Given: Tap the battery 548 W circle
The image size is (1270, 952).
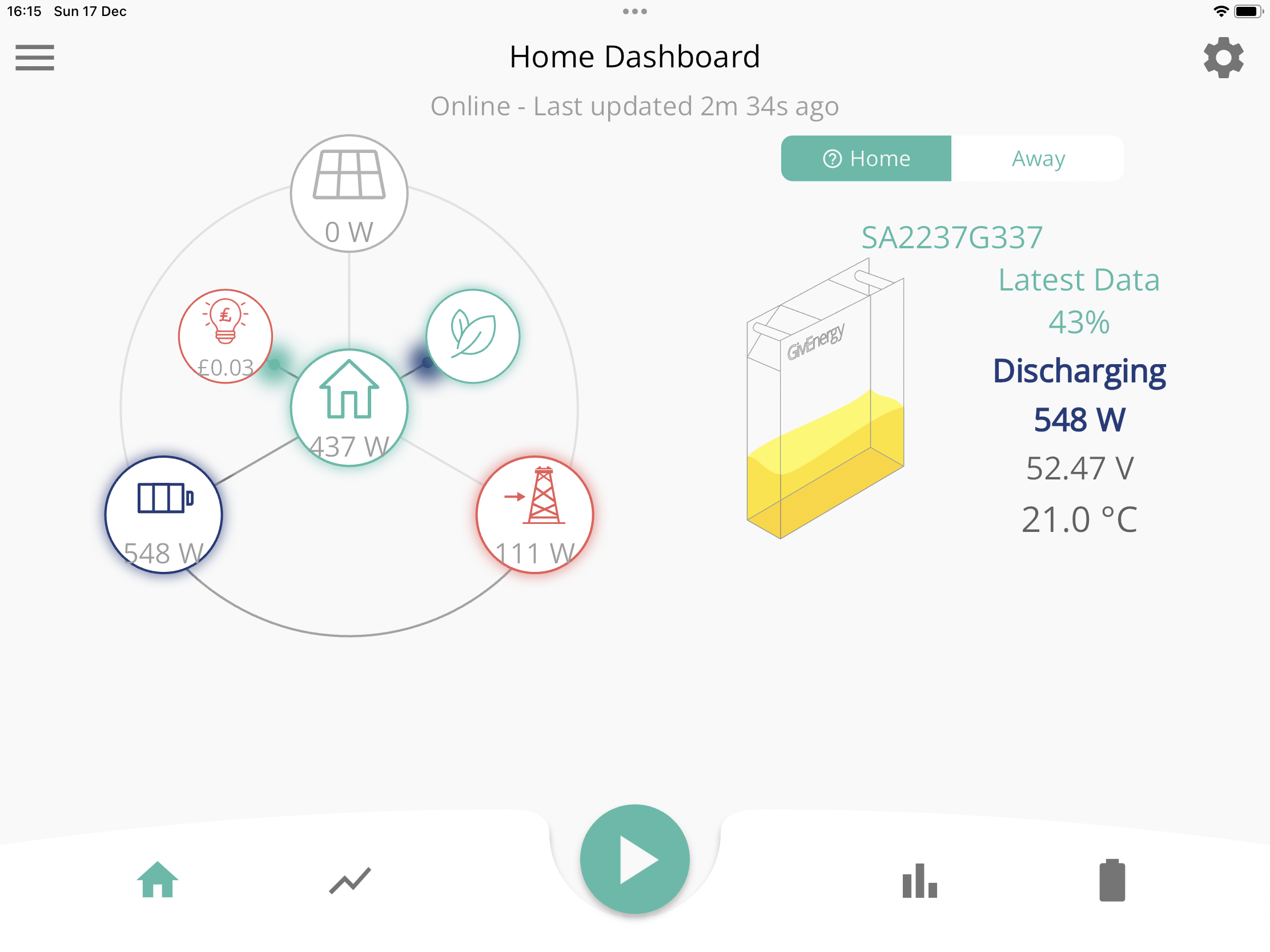Looking at the screenshot, I should click(164, 515).
